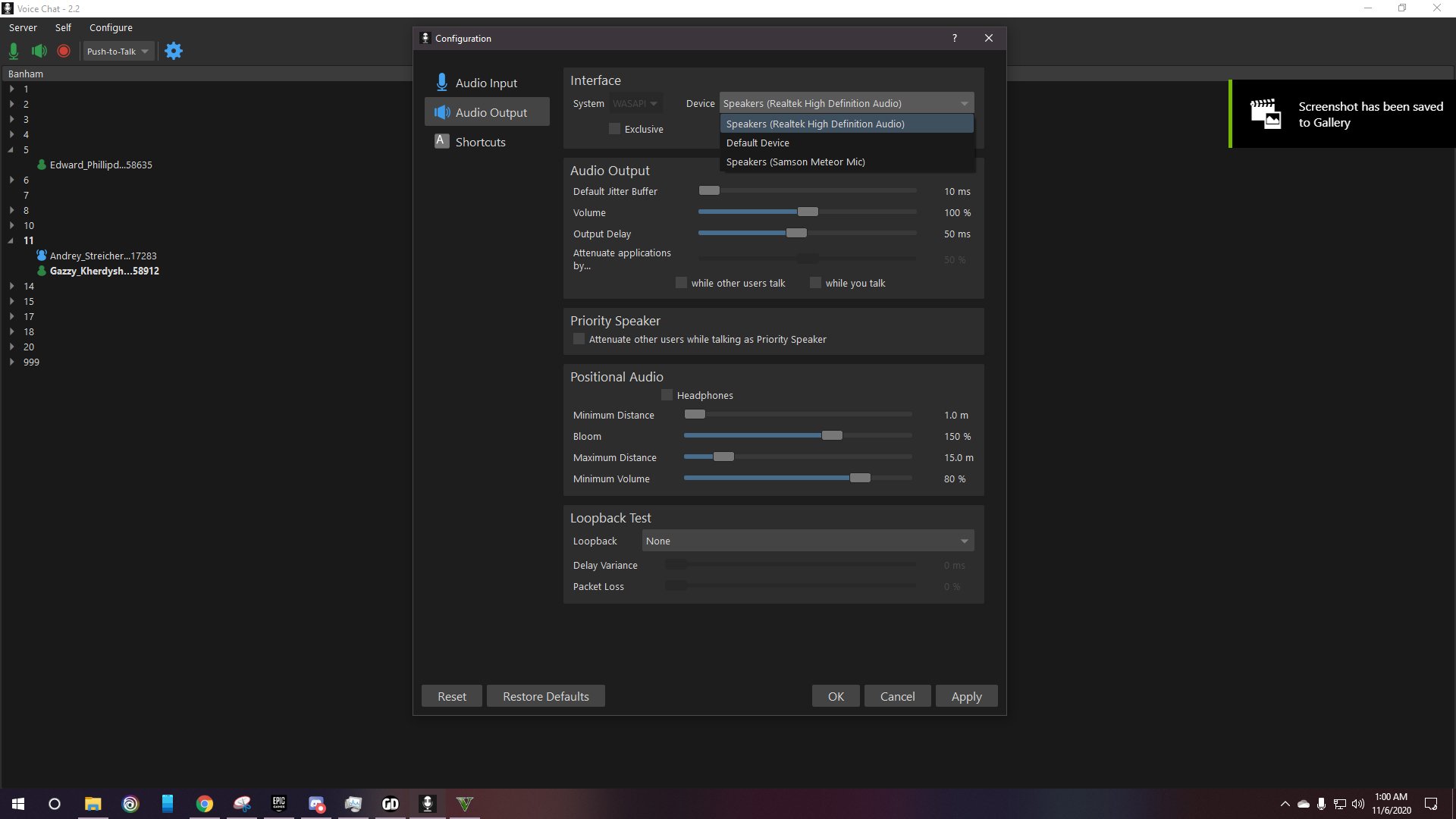1456x819 pixels.
Task: Enable the Exclusive checkbox
Action: pos(615,129)
